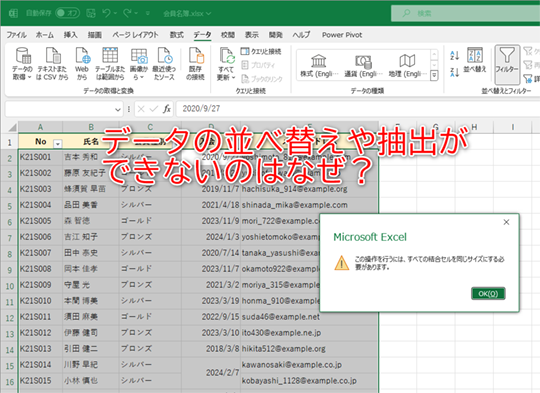Screen dimensions: 540x393
Task: Click the cell ito430@example.ne.jp
Action: [x=309, y=333]
